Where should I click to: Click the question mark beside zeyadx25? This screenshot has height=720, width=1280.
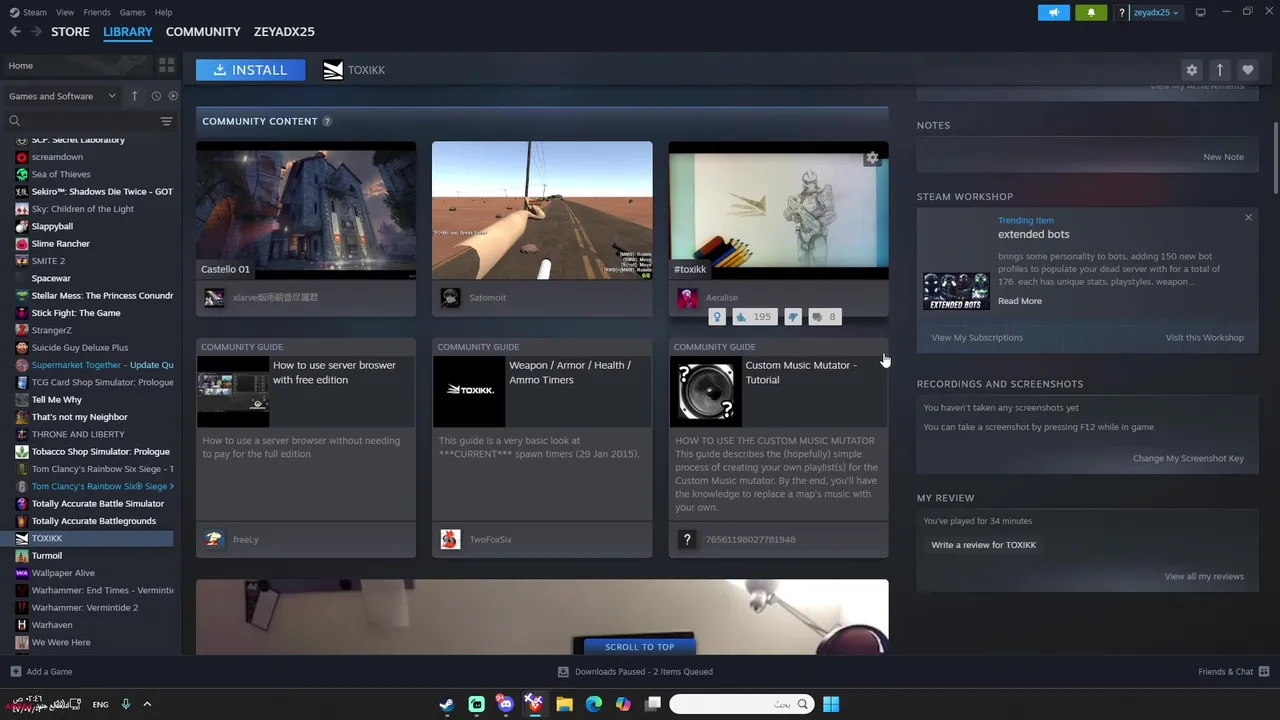click(x=1122, y=13)
